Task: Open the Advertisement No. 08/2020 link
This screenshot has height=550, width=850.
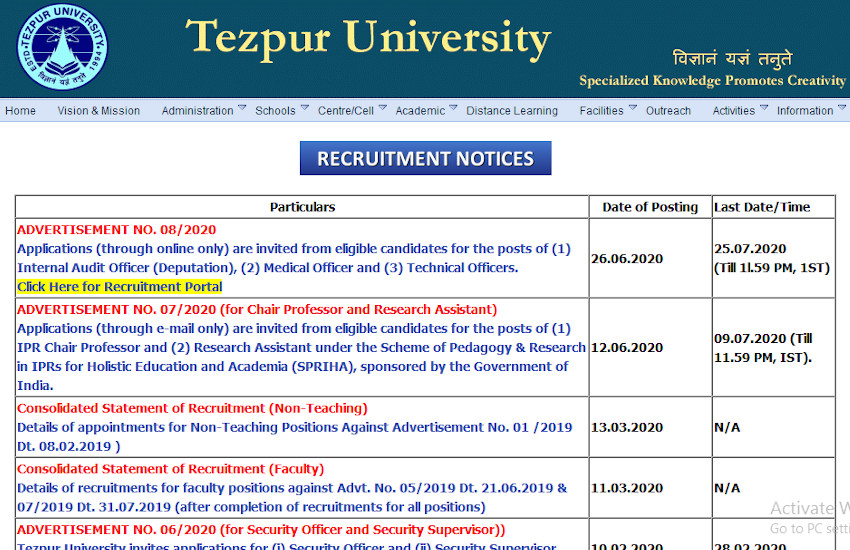Action: click(x=116, y=230)
